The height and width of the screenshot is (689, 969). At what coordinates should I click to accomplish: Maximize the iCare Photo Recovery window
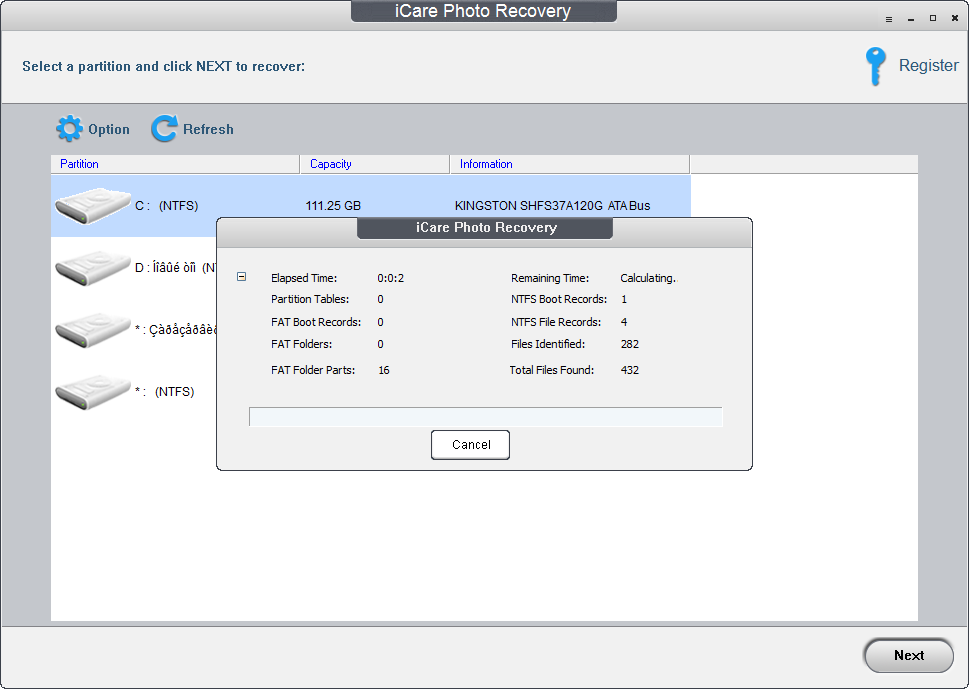(x=933, y=19)
